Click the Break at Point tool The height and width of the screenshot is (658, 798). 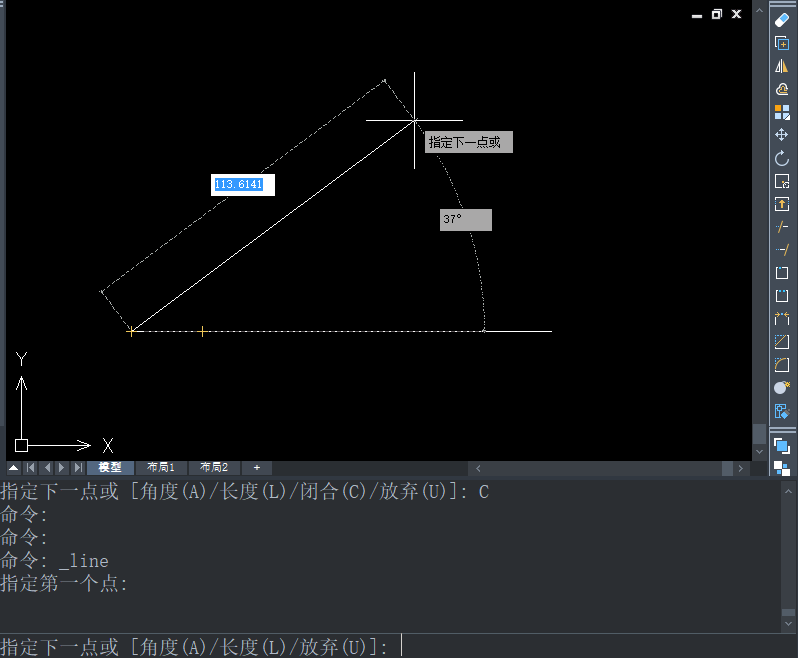[782, 273]
